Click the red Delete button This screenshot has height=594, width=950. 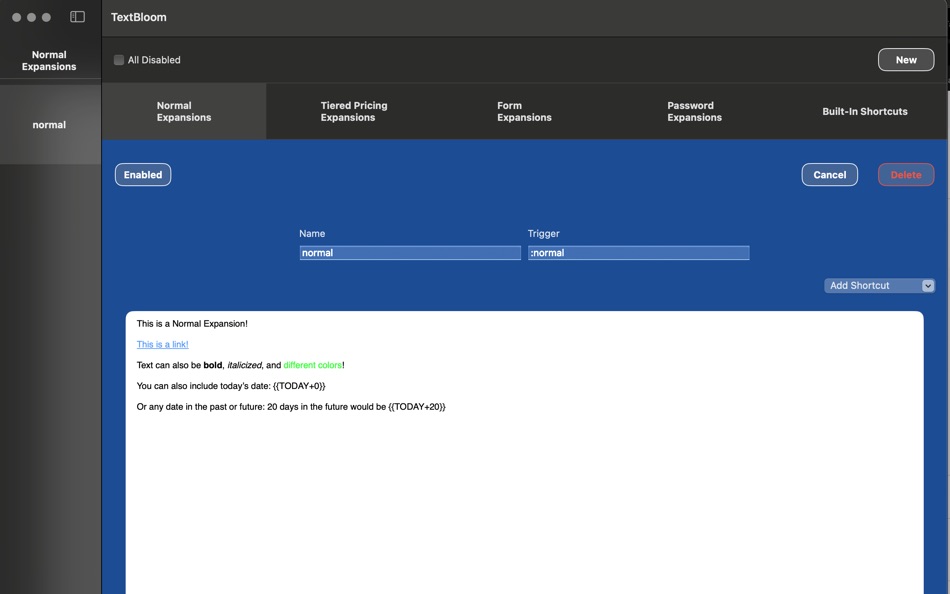tap(906, 175)
